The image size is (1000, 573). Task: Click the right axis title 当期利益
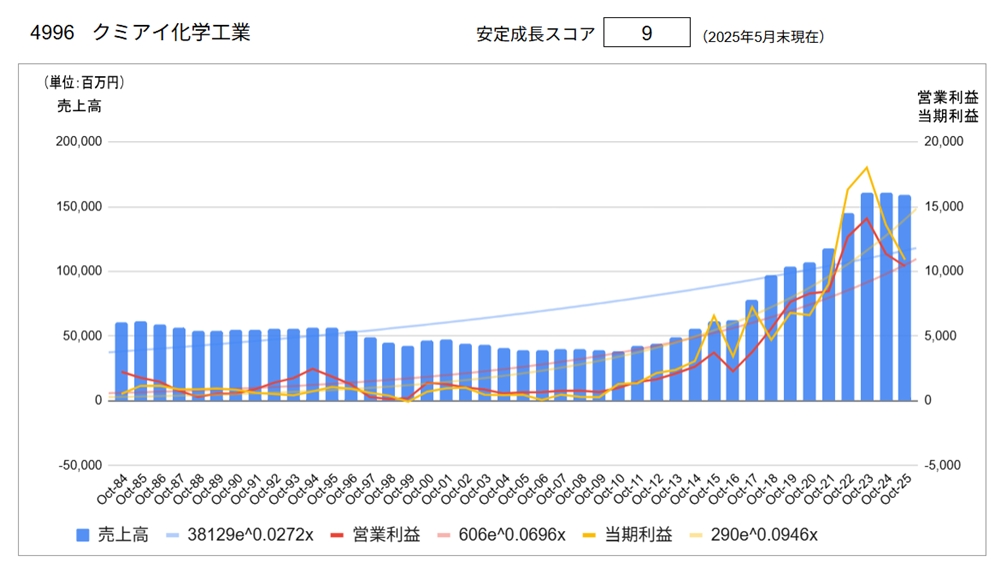pyautogui.click(x=948, y=115)
